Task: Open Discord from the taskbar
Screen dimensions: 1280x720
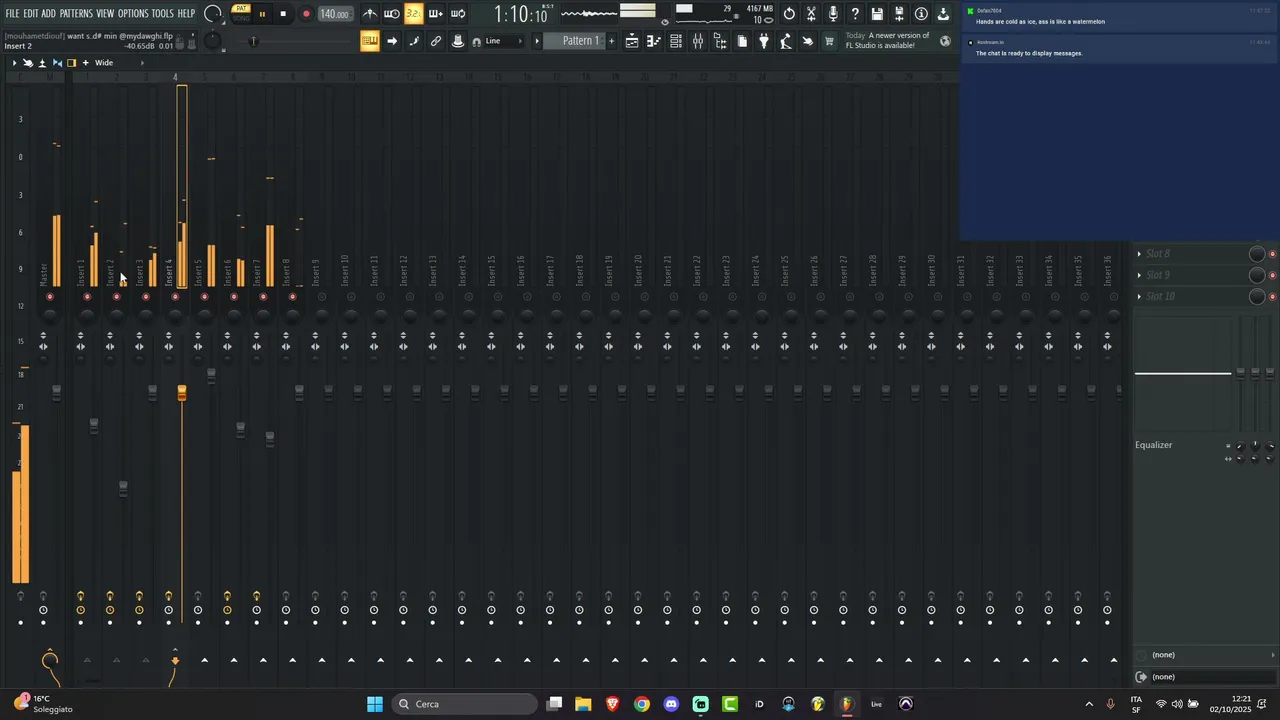Action: tap(671, 704)
